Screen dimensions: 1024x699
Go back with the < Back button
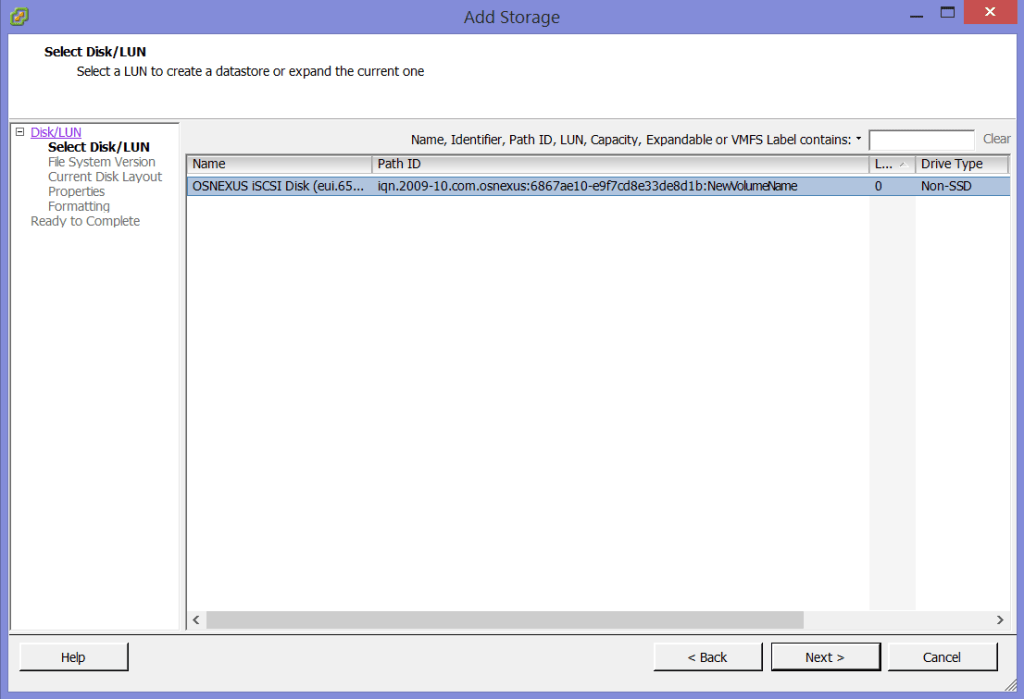(x=708, y=657)
